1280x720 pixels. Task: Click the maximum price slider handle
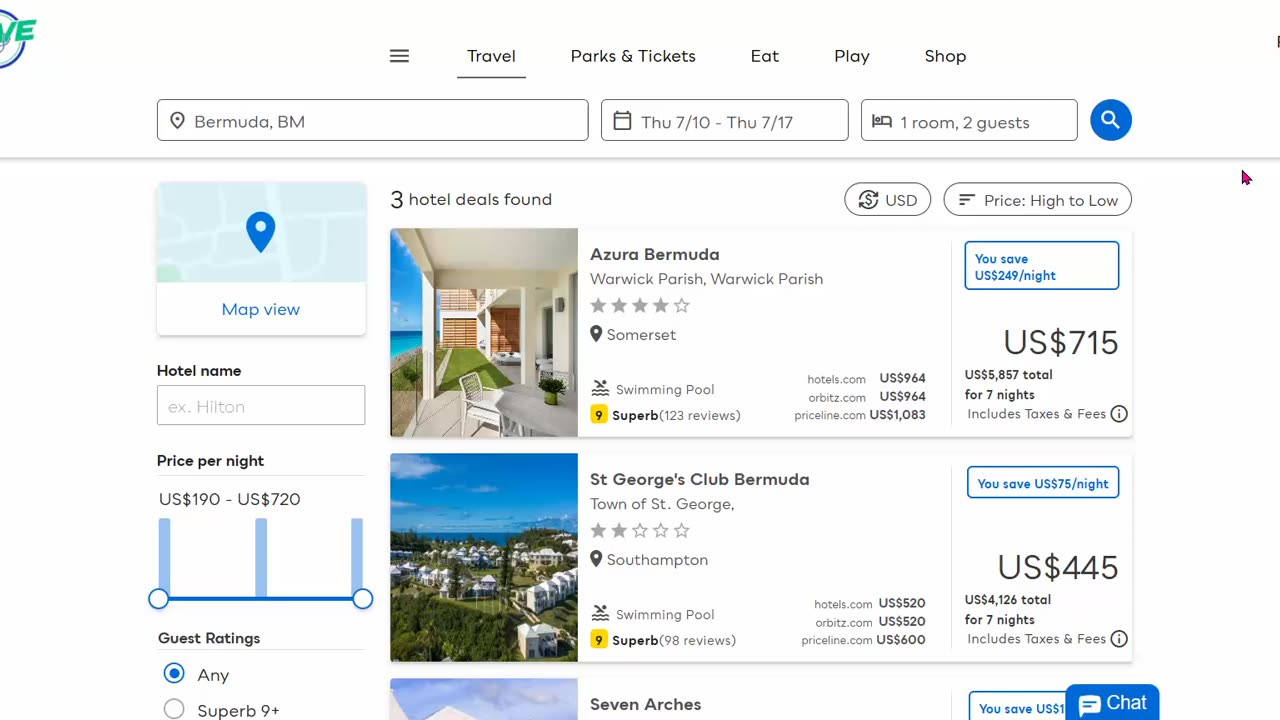pos(362,599)
